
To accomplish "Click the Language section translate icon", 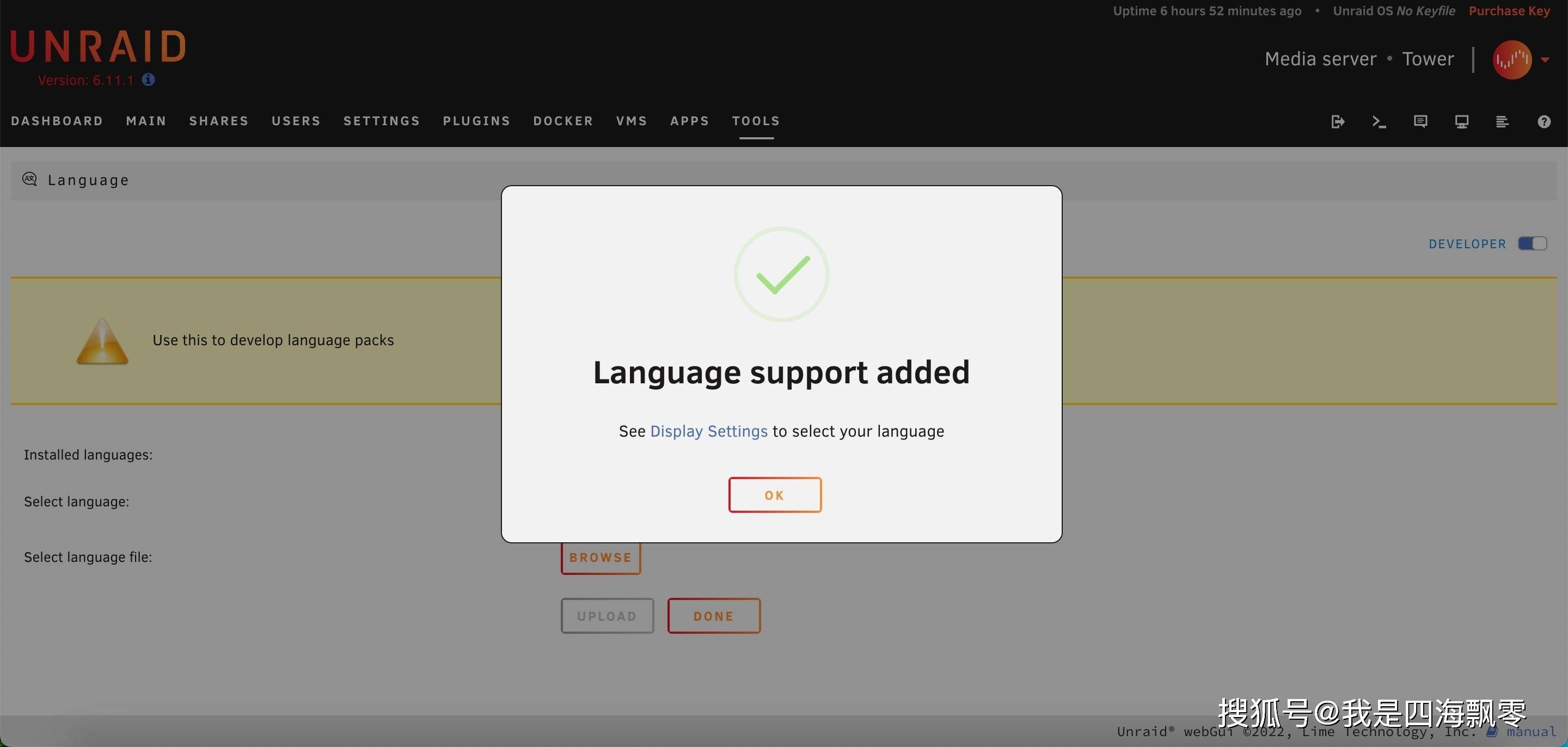I will coord(30,179).
